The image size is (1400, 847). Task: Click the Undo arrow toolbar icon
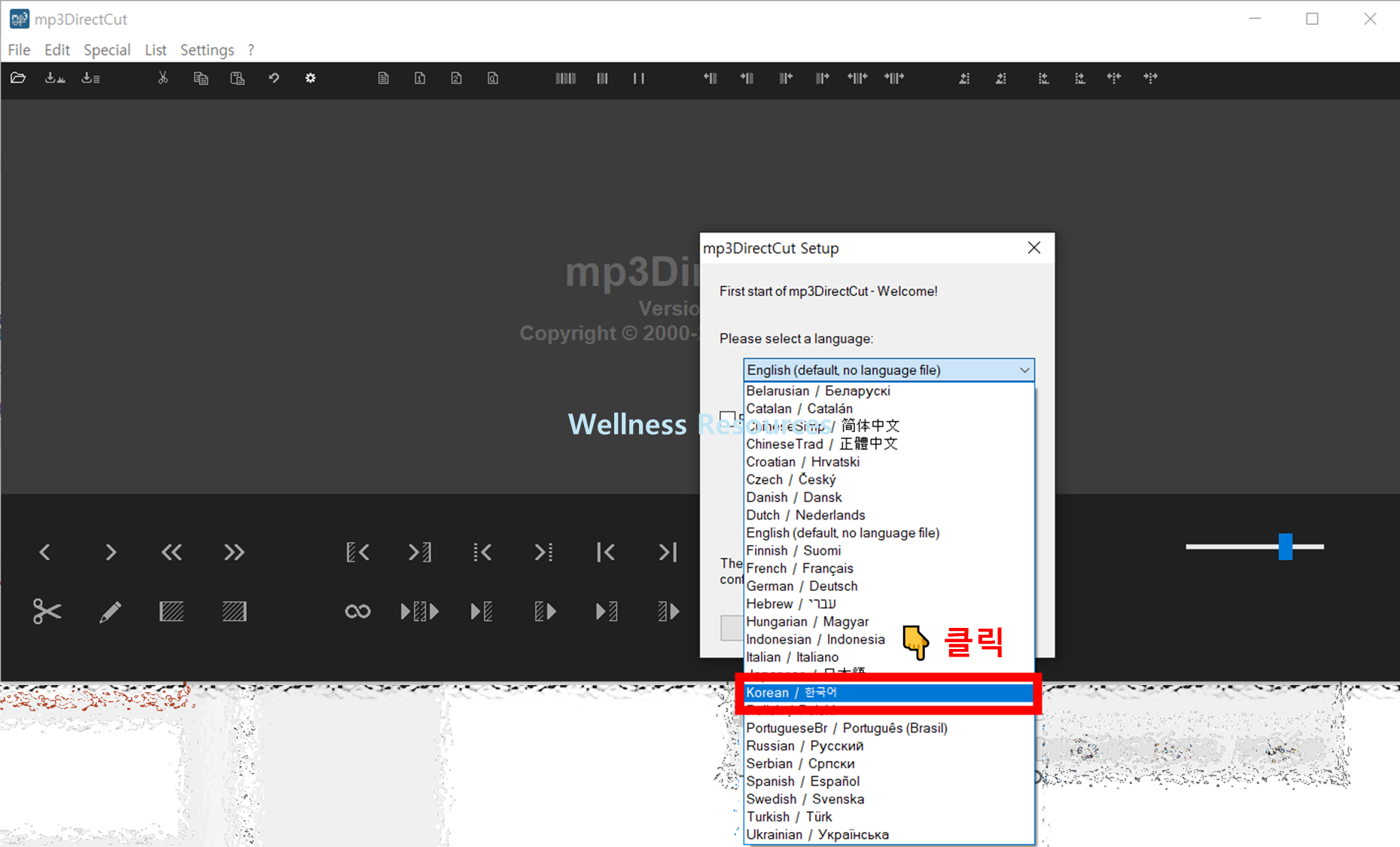pos(274,78)
